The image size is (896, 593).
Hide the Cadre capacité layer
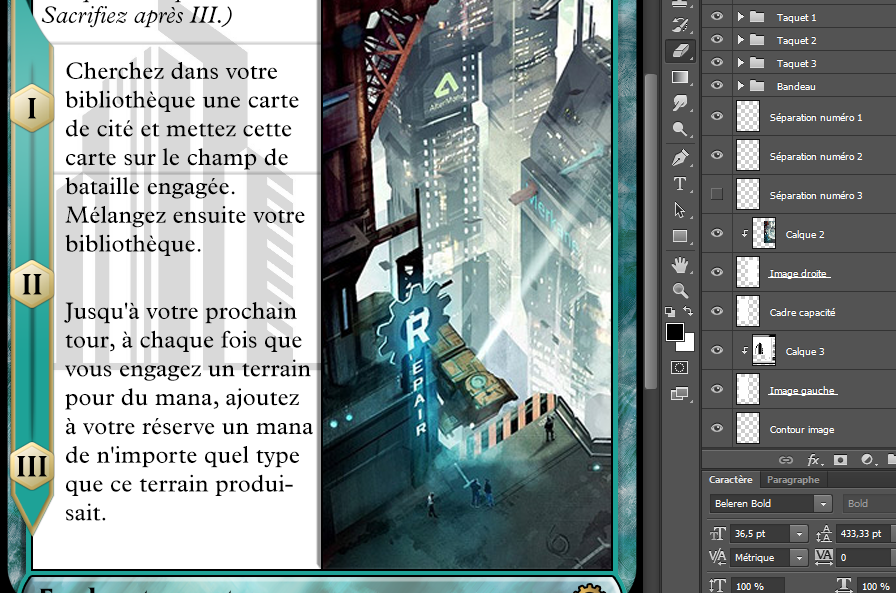pyautogui.click(x=717, y=311)
